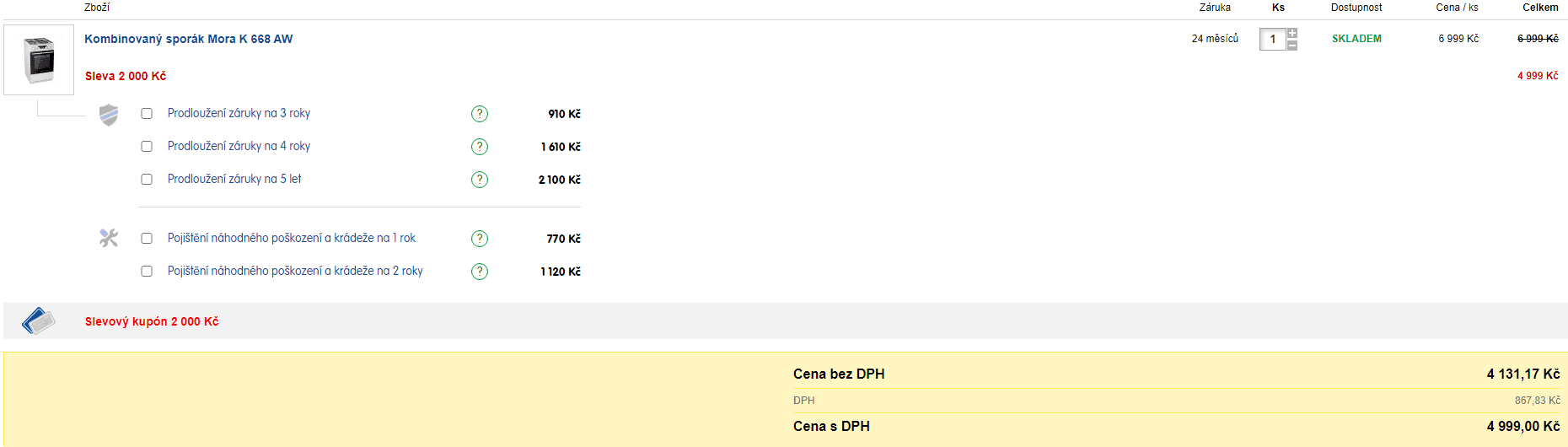Open help for 2-year damage insurance
Screen dimensions: 1568x447
point(480,272)
